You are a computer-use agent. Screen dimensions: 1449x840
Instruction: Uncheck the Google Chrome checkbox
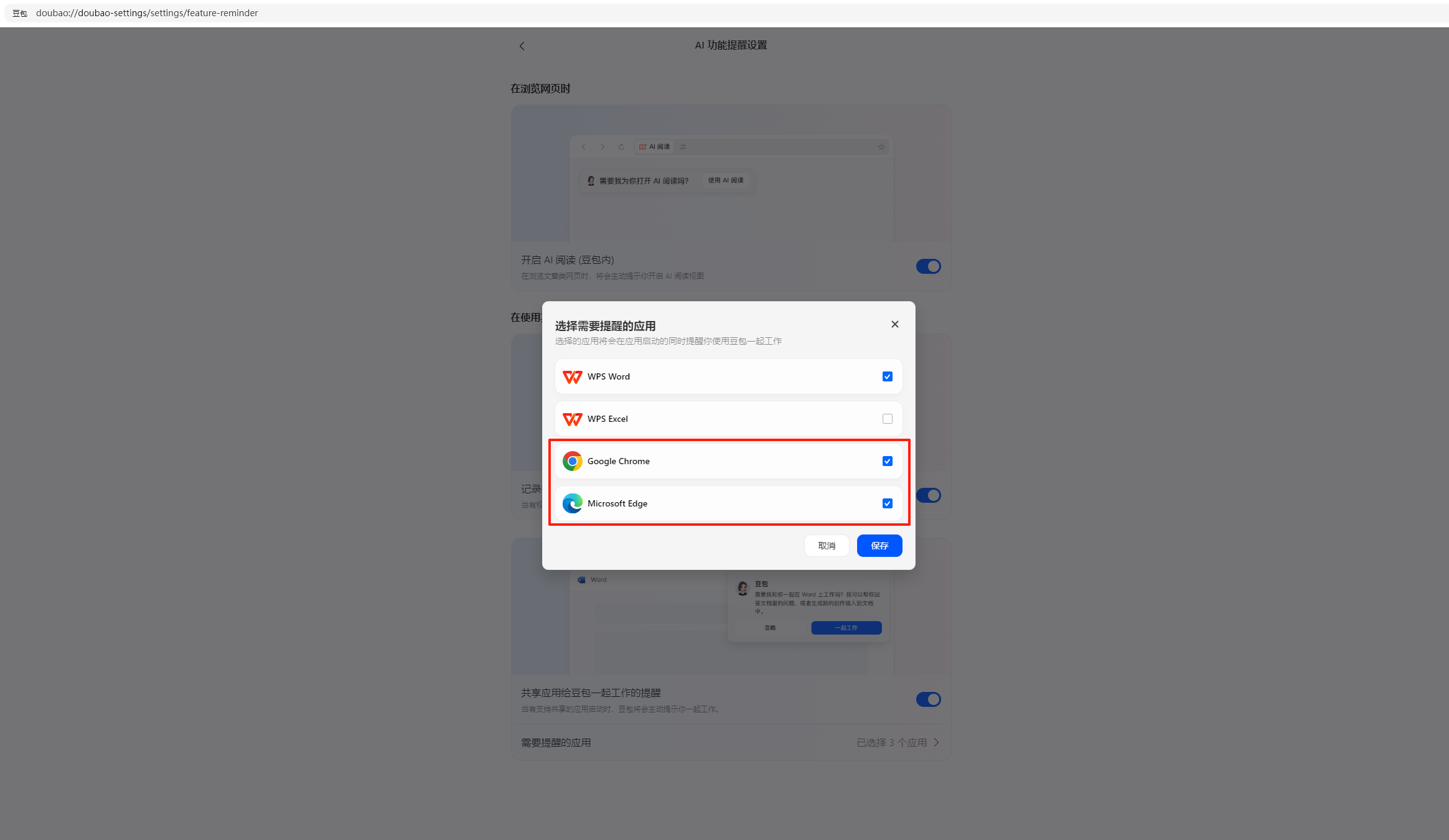(887, 461)
